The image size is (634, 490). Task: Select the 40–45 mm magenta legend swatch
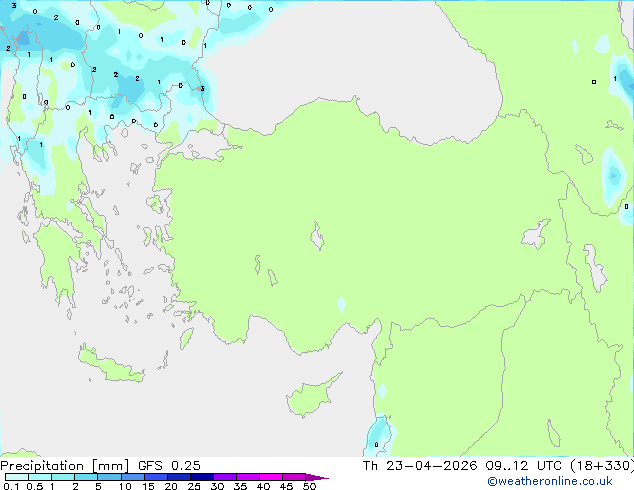(x=271, y=477)
